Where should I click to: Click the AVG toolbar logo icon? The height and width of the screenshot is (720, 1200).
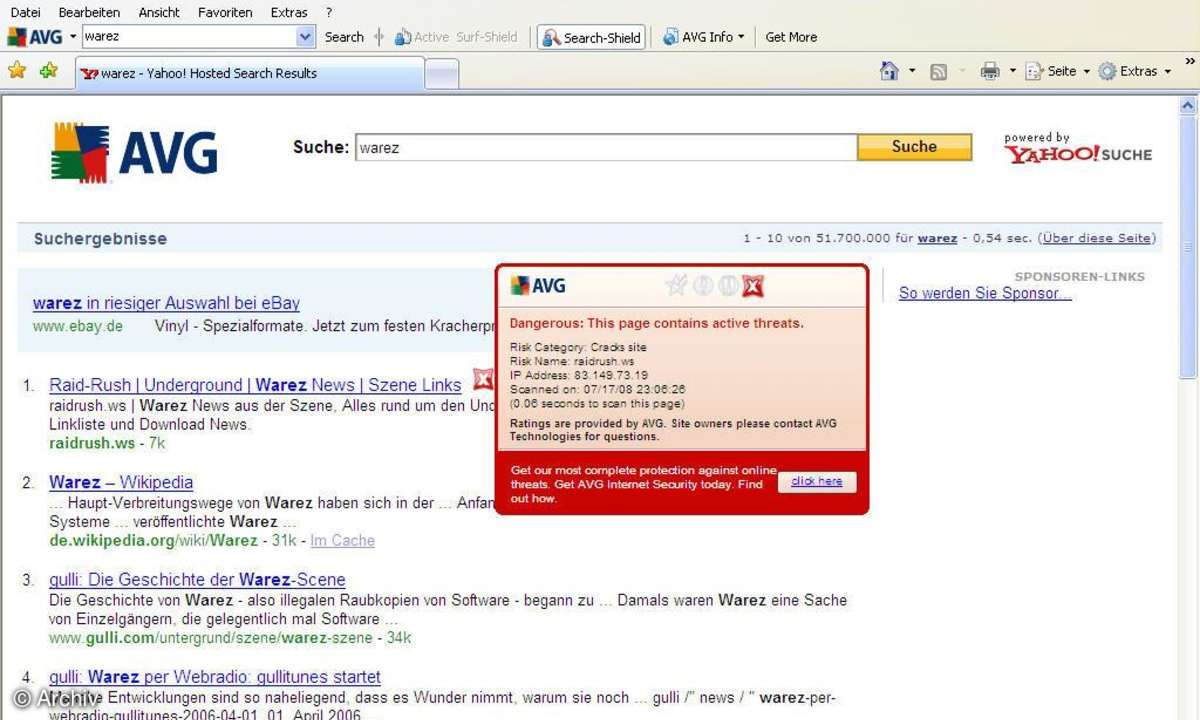(x=34, y=37)
